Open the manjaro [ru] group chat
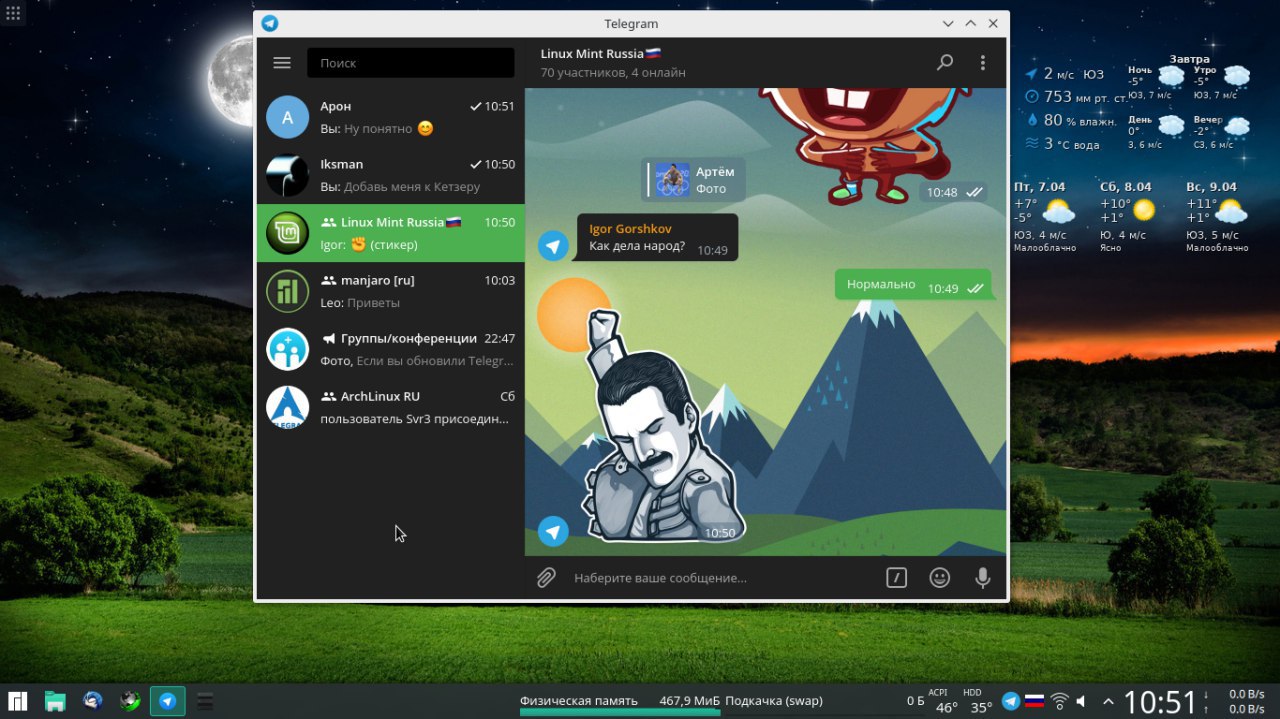The height and width of the screenshot is (719, 1280). point(390,291)
